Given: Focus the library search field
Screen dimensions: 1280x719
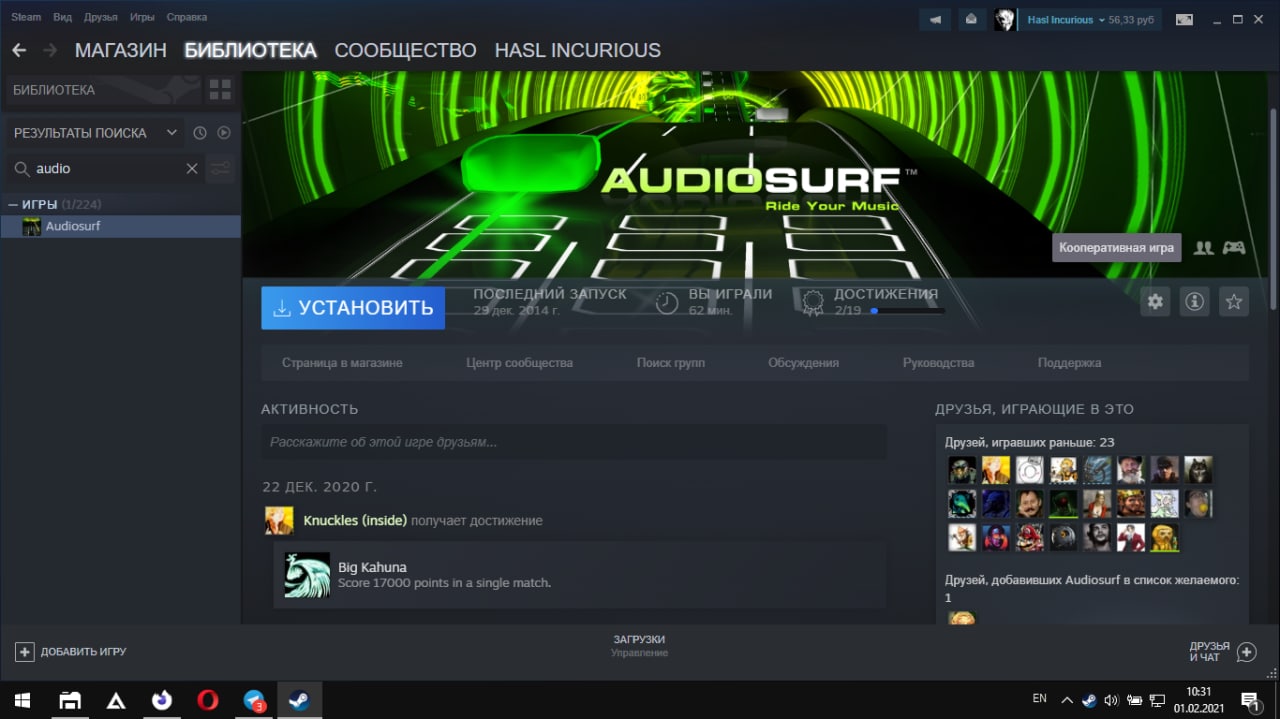Looking at the screenshot, I should [104, 169].
